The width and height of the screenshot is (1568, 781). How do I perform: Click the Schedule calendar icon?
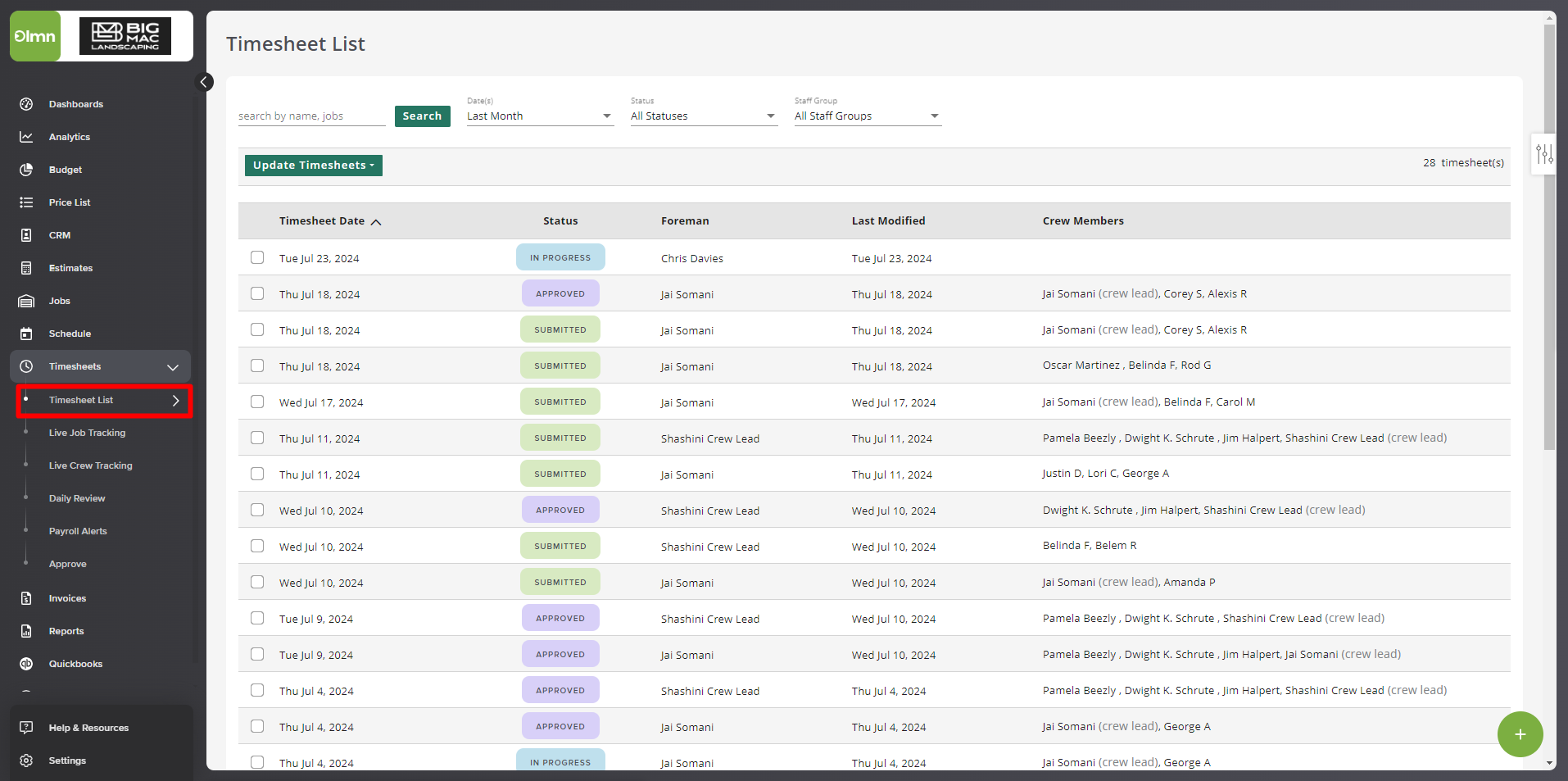pyautogui.click(x=26, y=334)
